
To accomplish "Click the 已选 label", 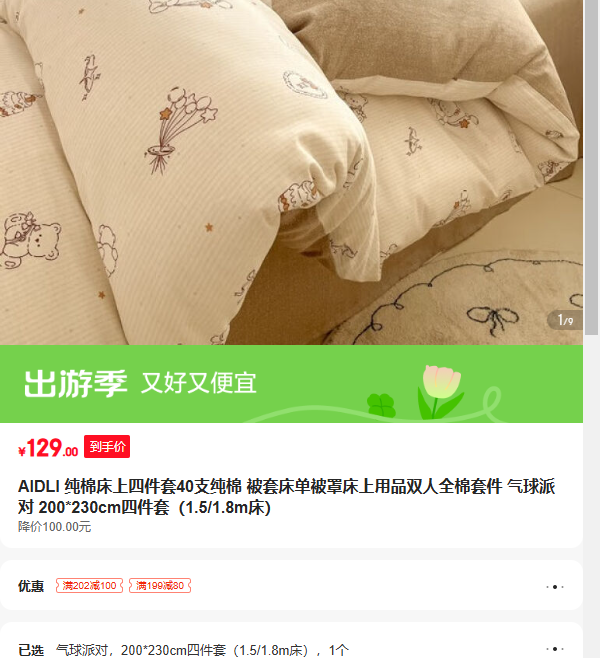I will [x=31, y=650].
